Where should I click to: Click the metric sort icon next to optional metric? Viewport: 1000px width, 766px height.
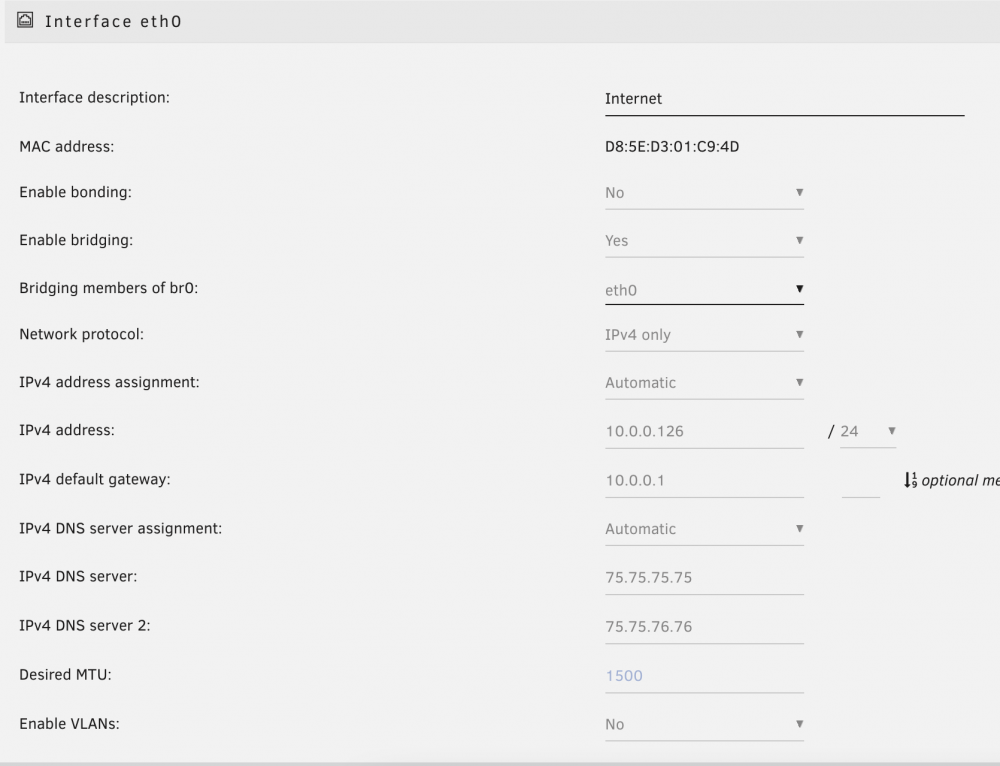click(910, 480)
